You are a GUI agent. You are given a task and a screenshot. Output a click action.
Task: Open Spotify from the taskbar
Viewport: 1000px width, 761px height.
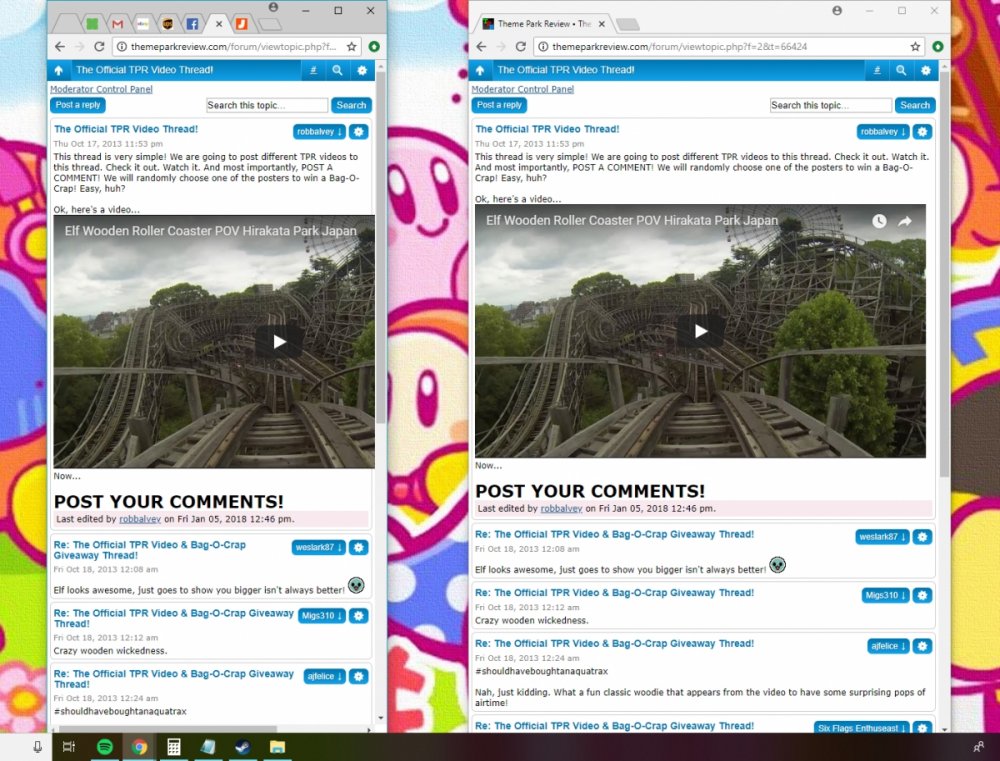tap(104, 747)
